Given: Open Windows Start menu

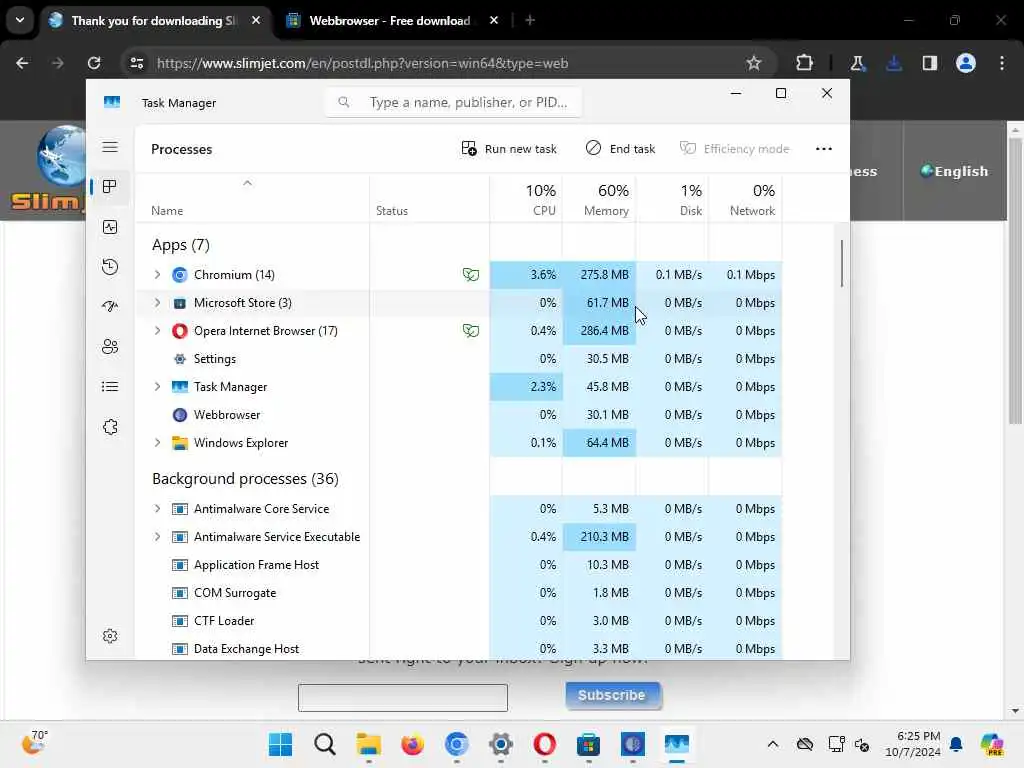Looking at the screenshot, I should point(280,744).
